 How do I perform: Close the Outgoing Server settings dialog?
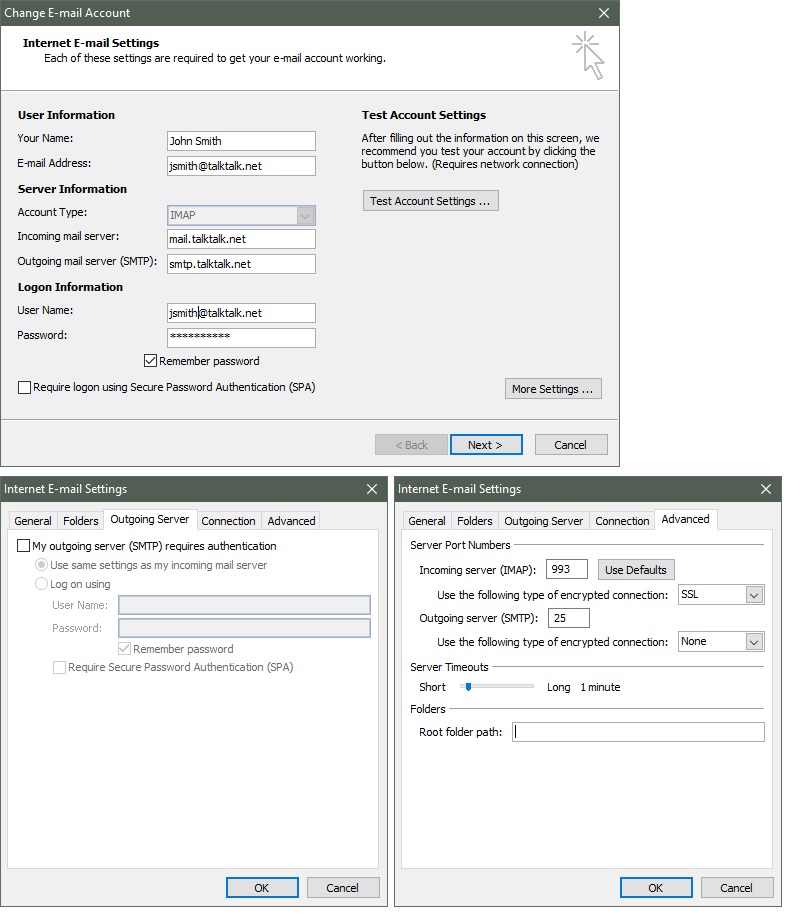coord(372,489)
